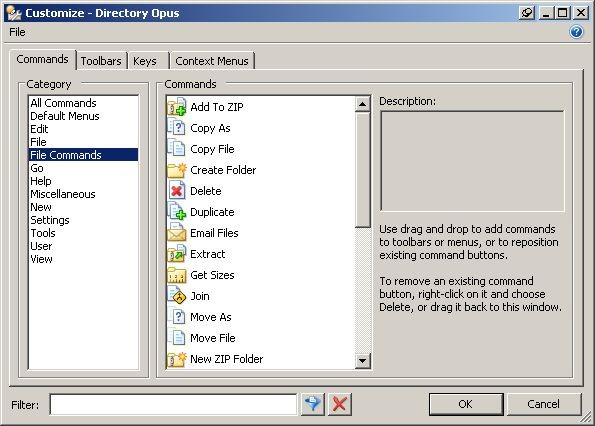Click the Create Folder icon
Screen dimensions: 595x426
[177, 170]
